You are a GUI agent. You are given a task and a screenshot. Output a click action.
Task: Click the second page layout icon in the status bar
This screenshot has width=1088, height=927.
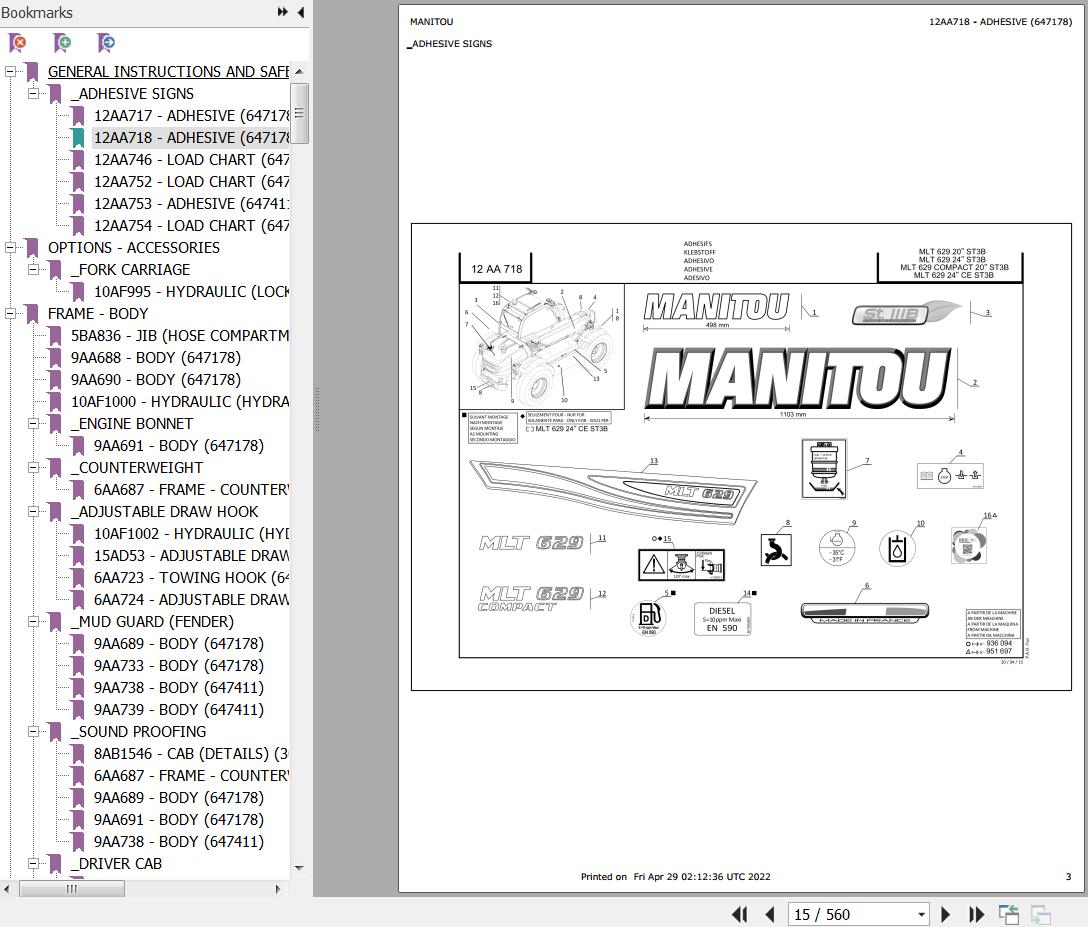[x=1040, y=915]
